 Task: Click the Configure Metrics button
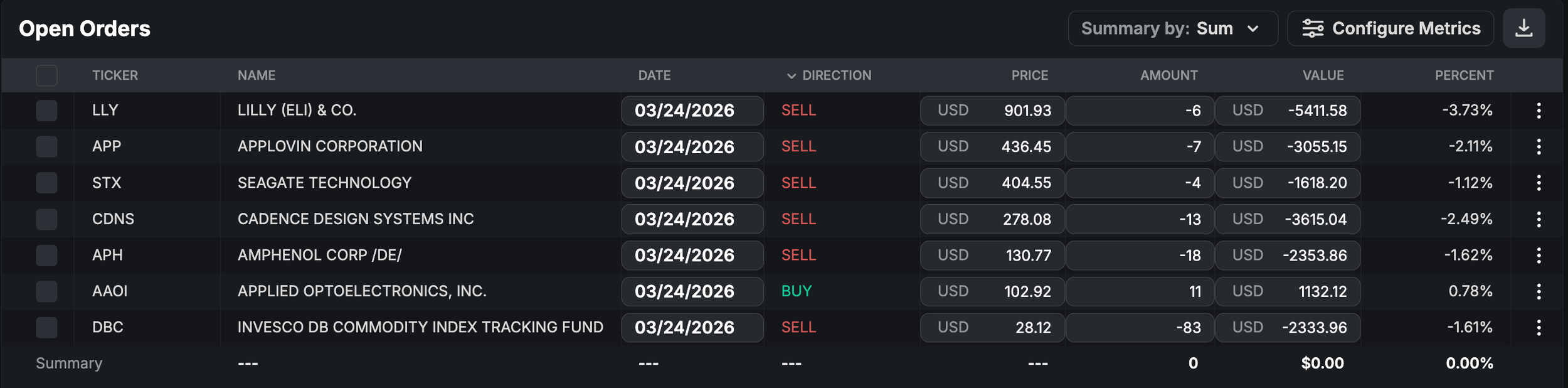pos(1390,28)
